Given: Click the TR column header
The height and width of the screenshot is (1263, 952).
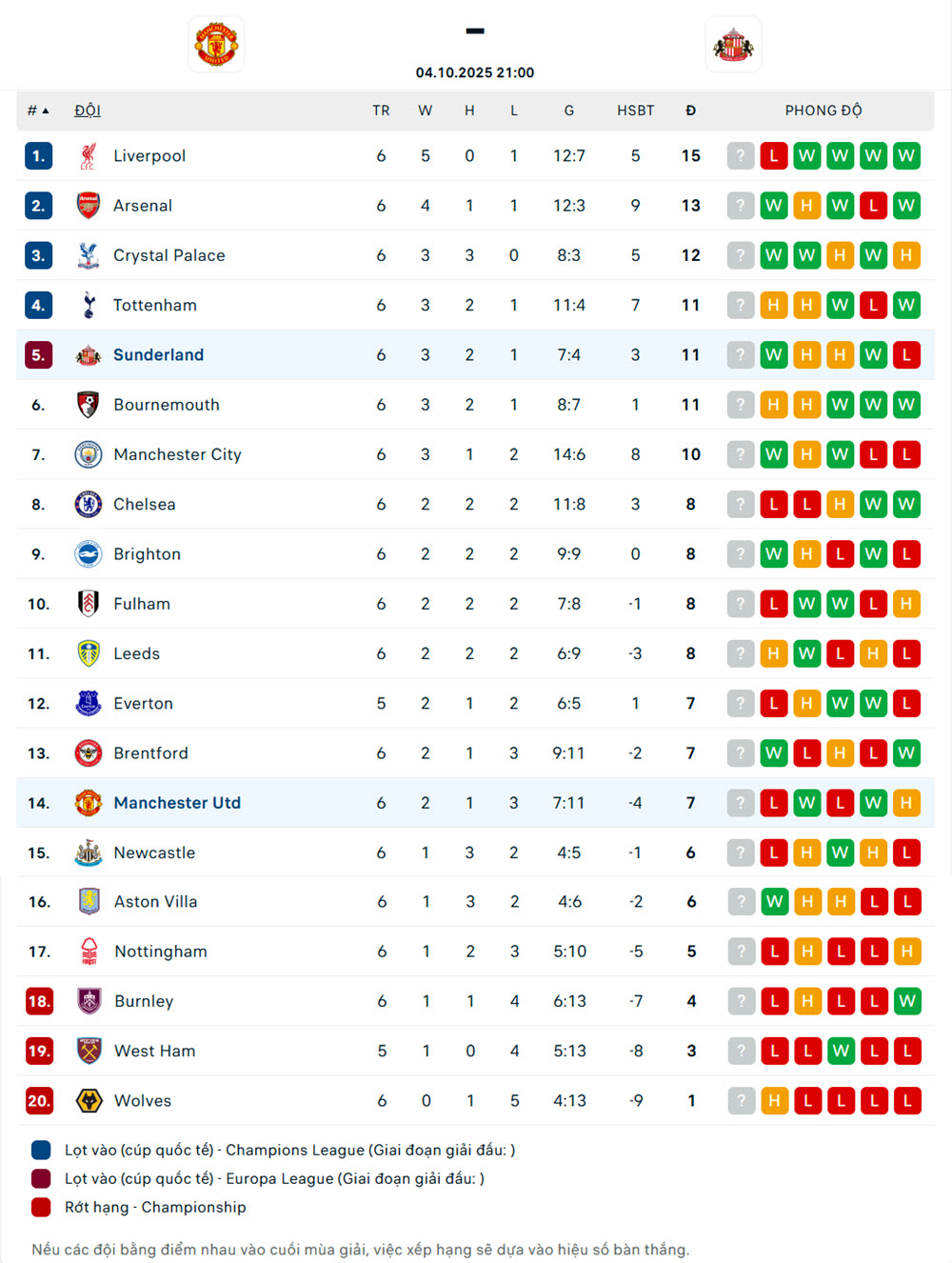Looking at the screenshot, I should click(381, 110).
